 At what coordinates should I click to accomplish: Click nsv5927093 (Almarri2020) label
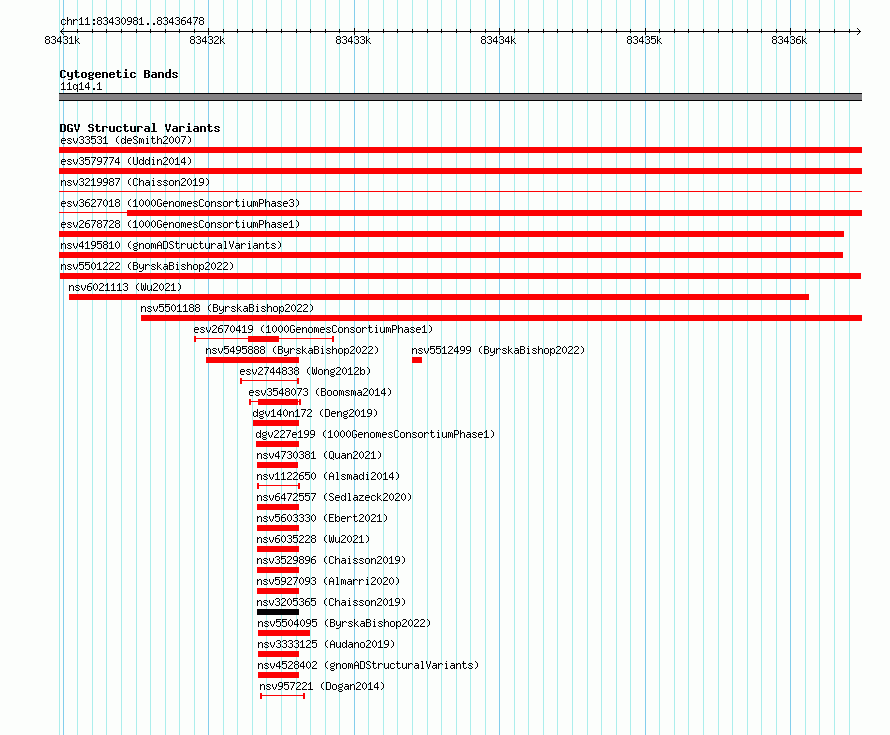pyautogui.click(x=328, y=581)
